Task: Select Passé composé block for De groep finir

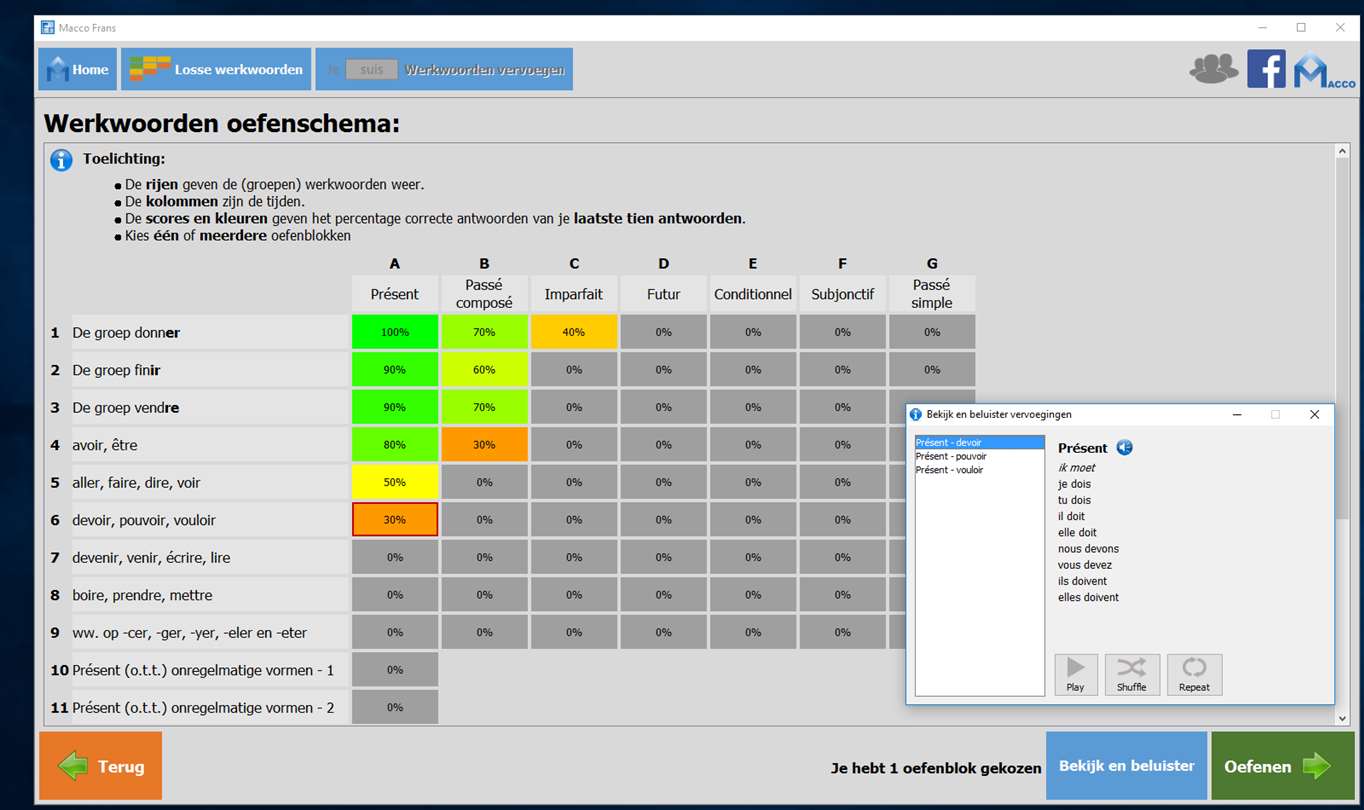Action: [x=484, y=370]
